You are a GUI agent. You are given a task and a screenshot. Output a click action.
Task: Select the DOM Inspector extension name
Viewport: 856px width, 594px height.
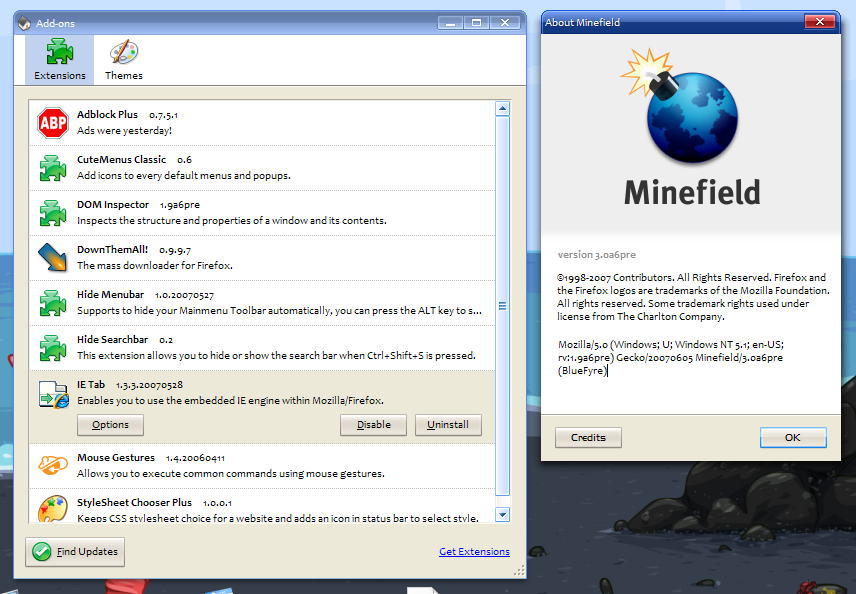[x=113, y=204]
